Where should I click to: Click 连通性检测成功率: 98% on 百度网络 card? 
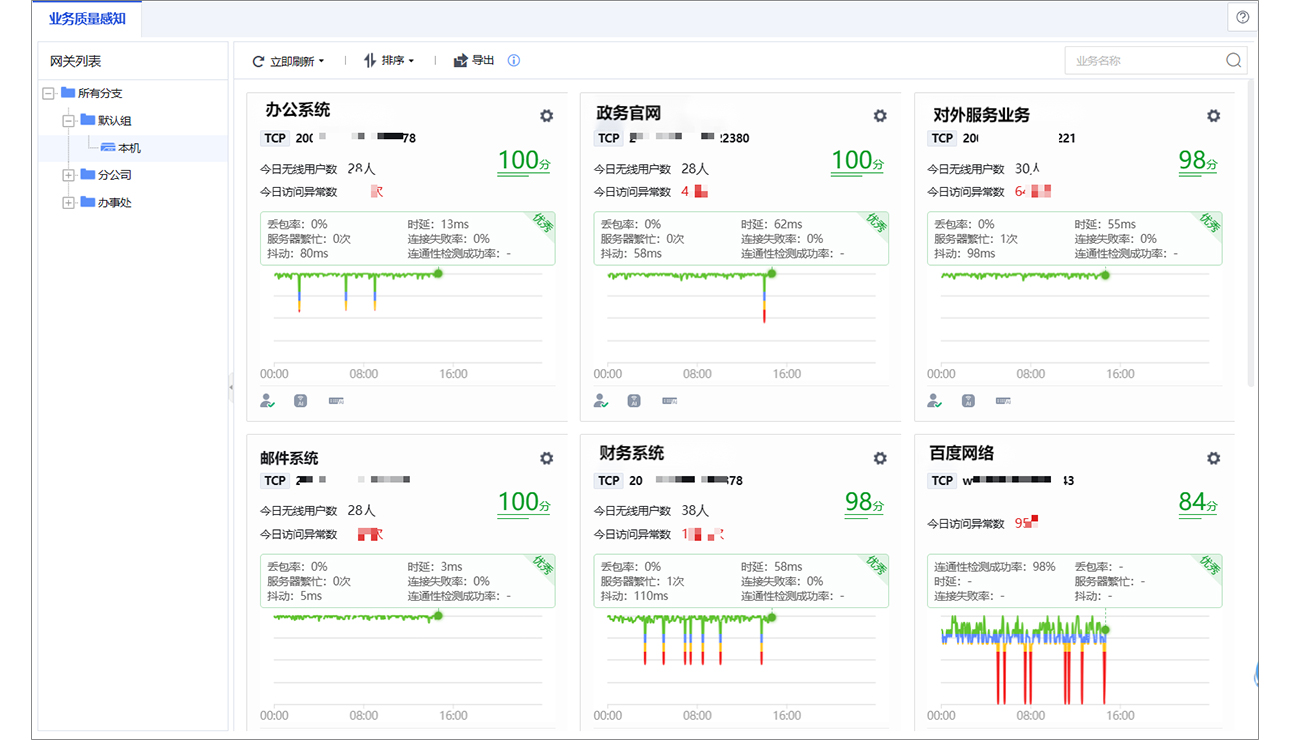[995, 566]
